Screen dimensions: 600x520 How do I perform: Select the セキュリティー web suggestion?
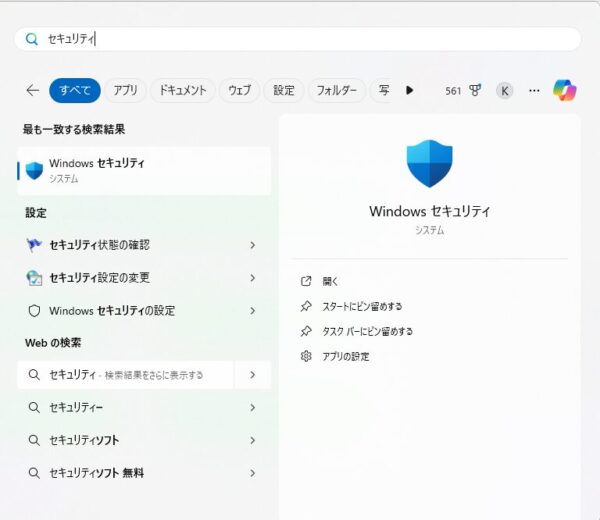(x=144, y=408)
